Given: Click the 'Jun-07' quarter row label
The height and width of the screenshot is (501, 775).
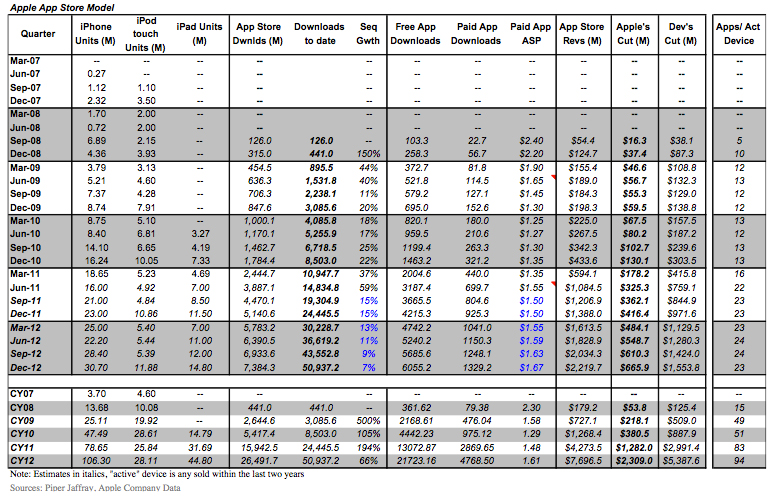Looking at the screenshot, I should (25, 74).
